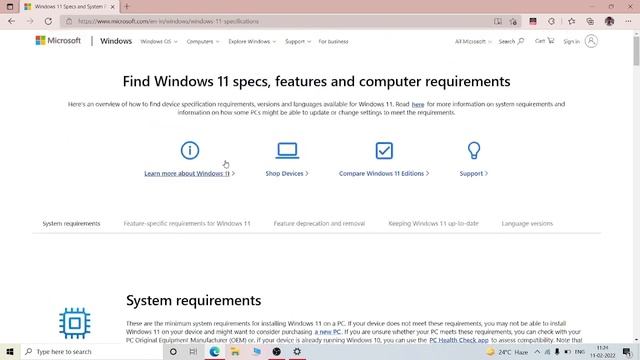
Task: Add this page to favorites
Action: [513, 21]
